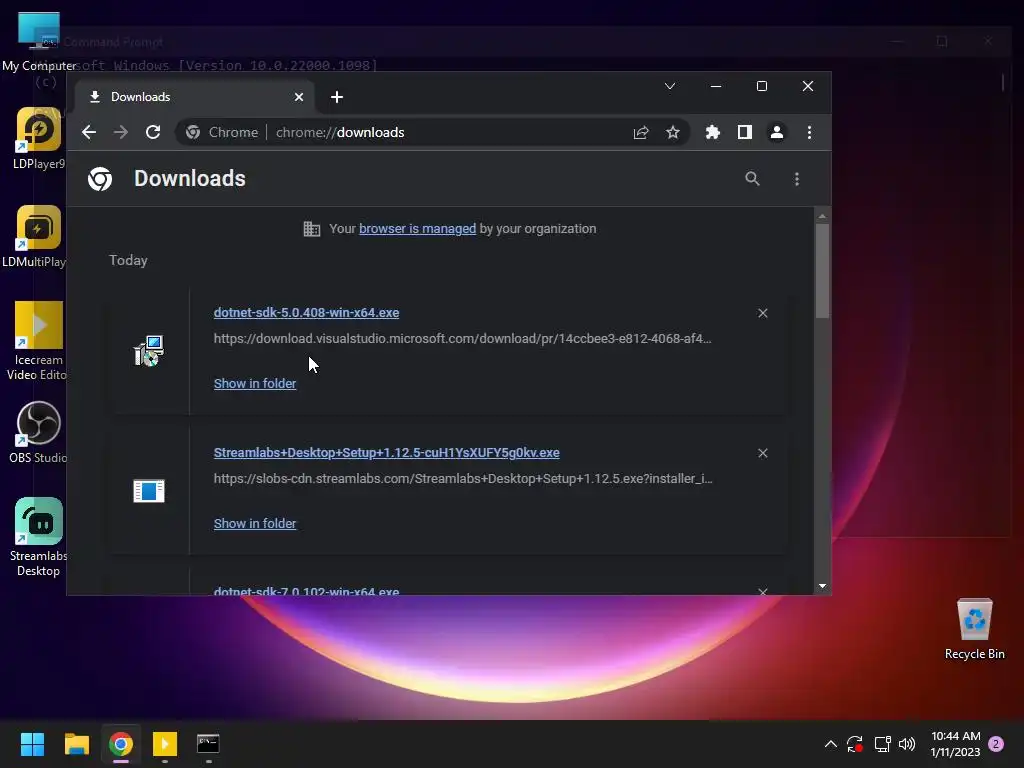Open File Explorer from taskbar

point(76,744)
